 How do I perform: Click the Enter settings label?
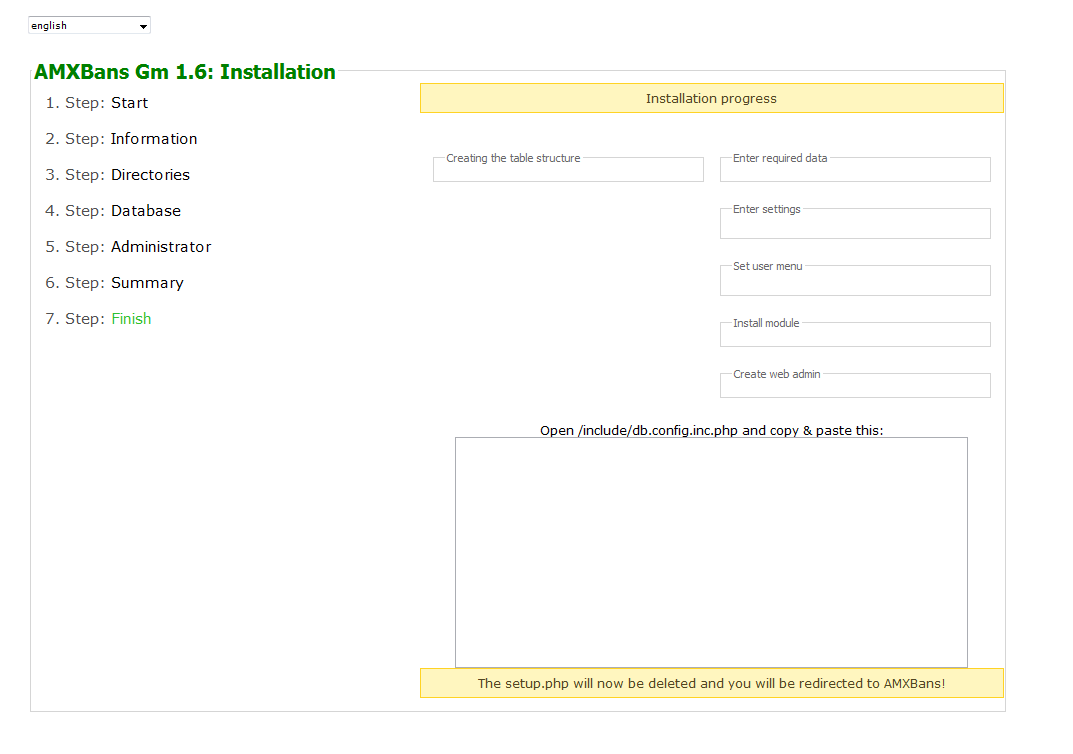point(766,209)
